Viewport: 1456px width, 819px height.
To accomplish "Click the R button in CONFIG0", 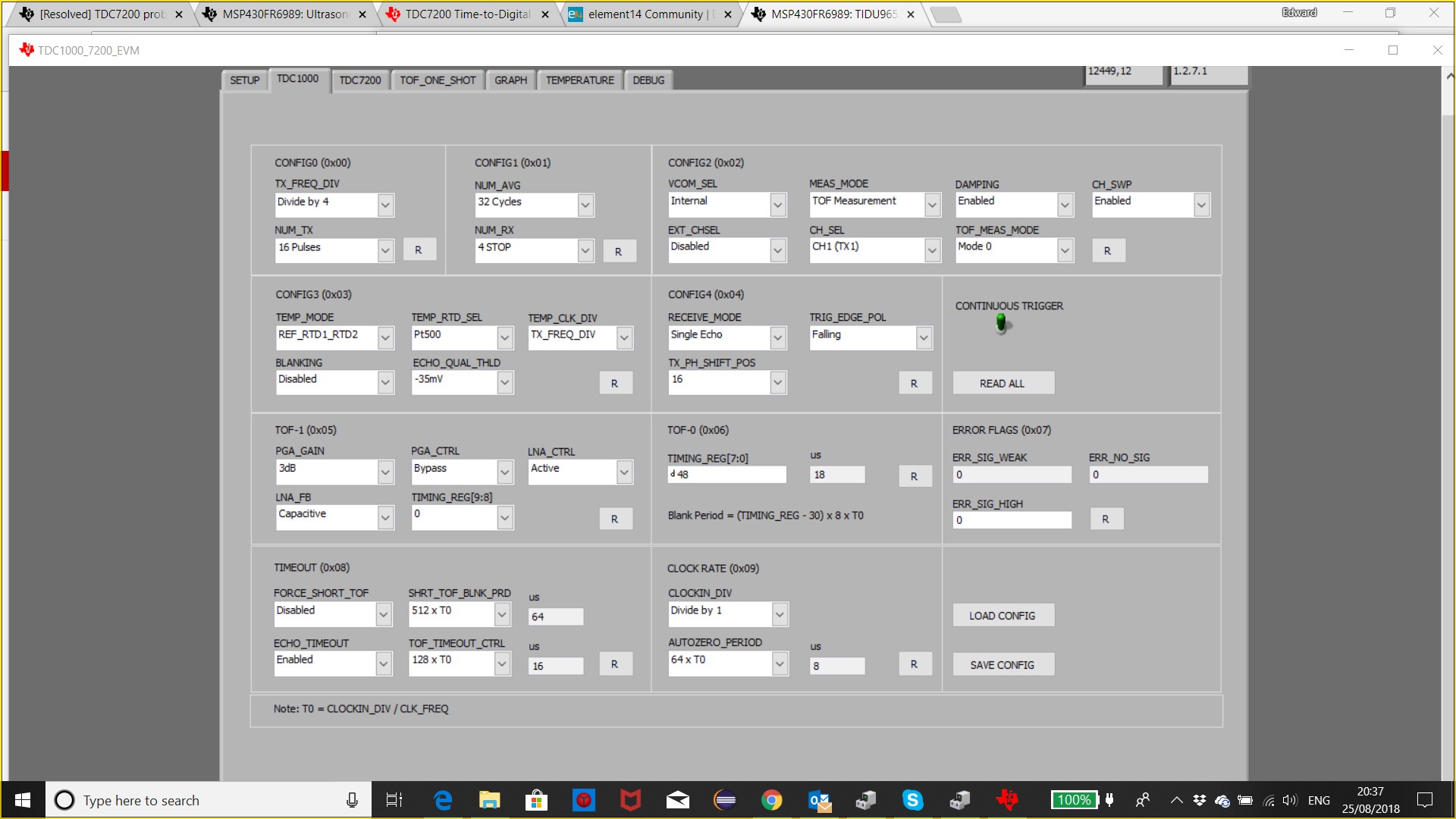I will [x=419, y=249].
